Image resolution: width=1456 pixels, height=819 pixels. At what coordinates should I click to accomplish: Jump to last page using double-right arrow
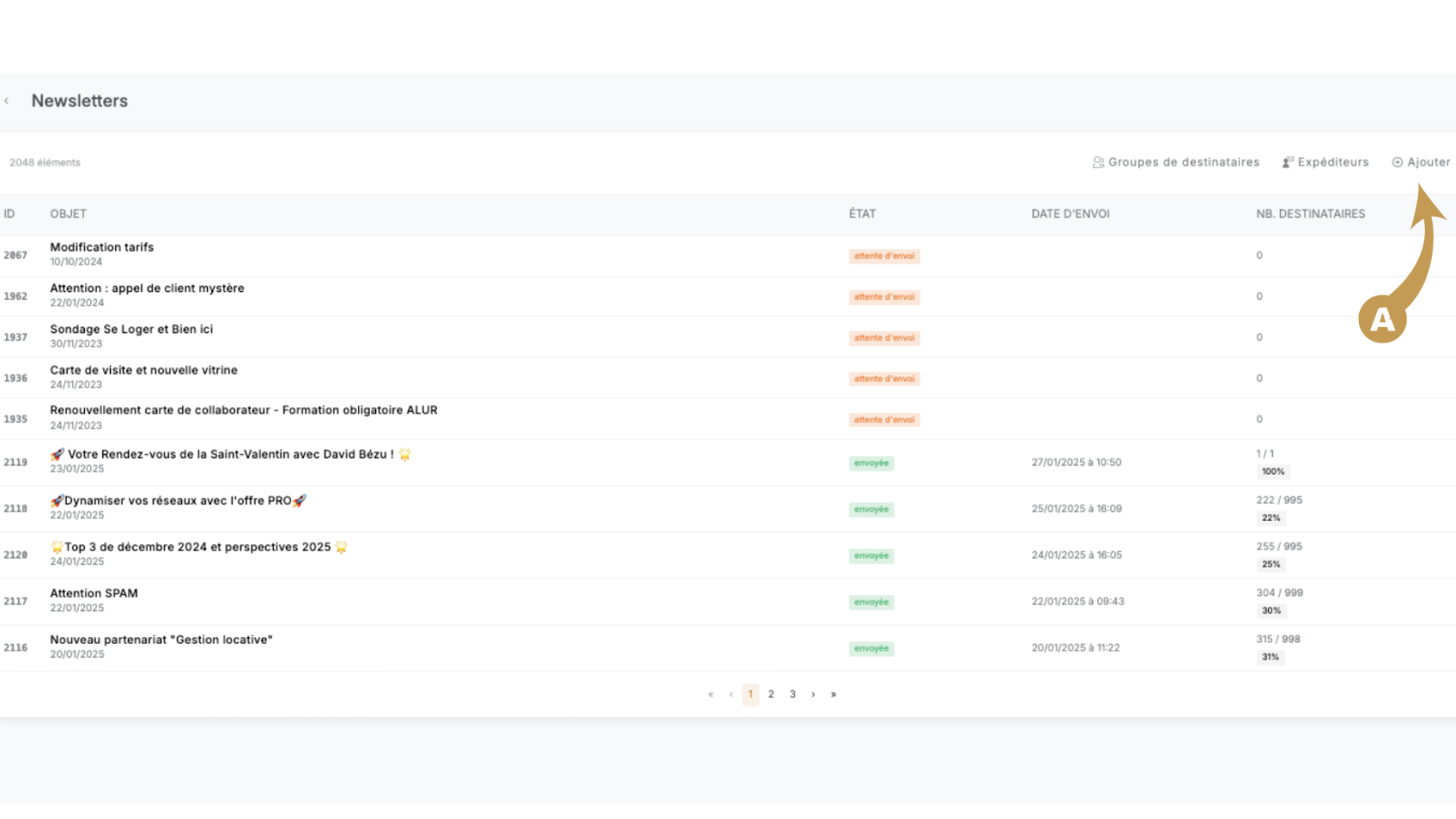(x=834, y=694)
